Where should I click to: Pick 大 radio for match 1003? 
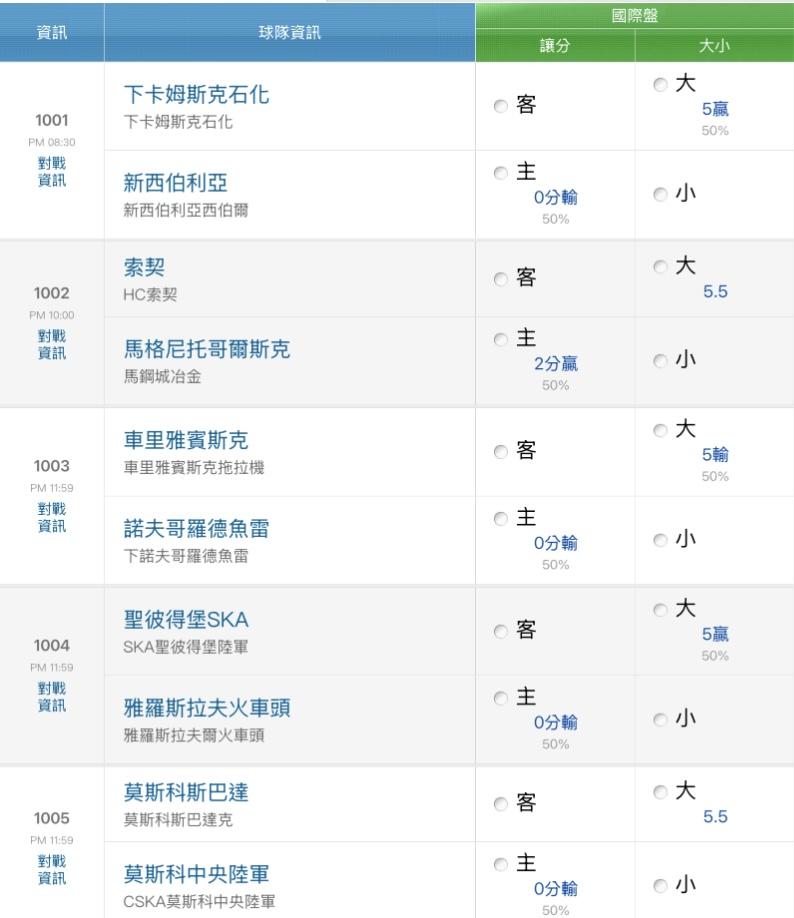point(659,431)
